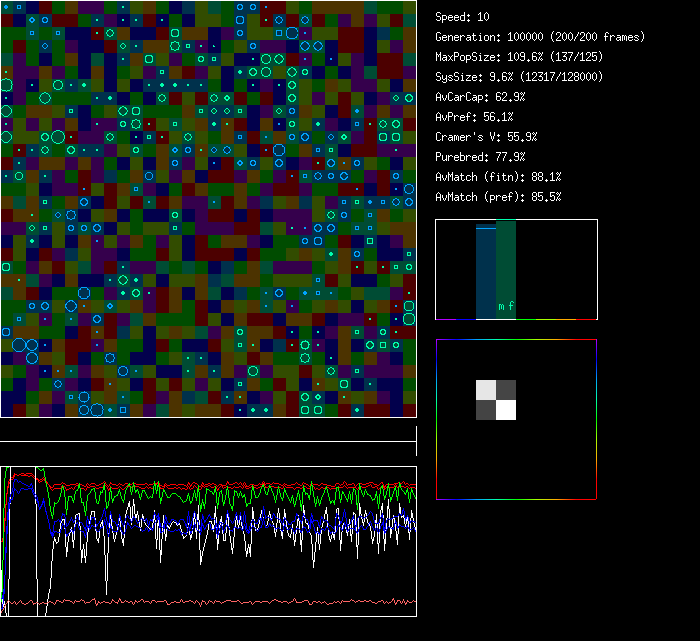
Task: Click the 'm' male histogram label
Action: [x=501, y=307]
